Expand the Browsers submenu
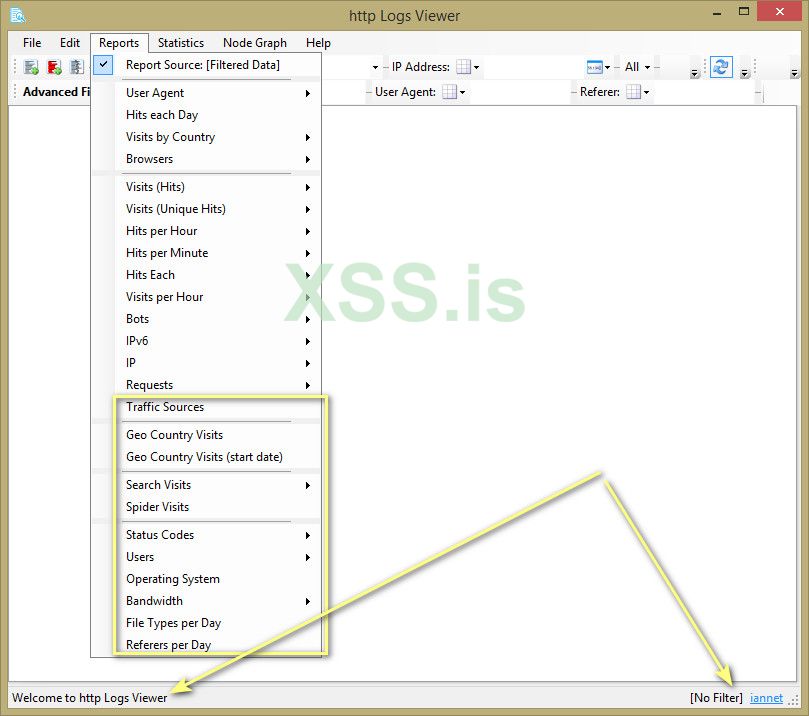This screenshot has width=809, height=716. pyautogui.click(x=206, y=159)
